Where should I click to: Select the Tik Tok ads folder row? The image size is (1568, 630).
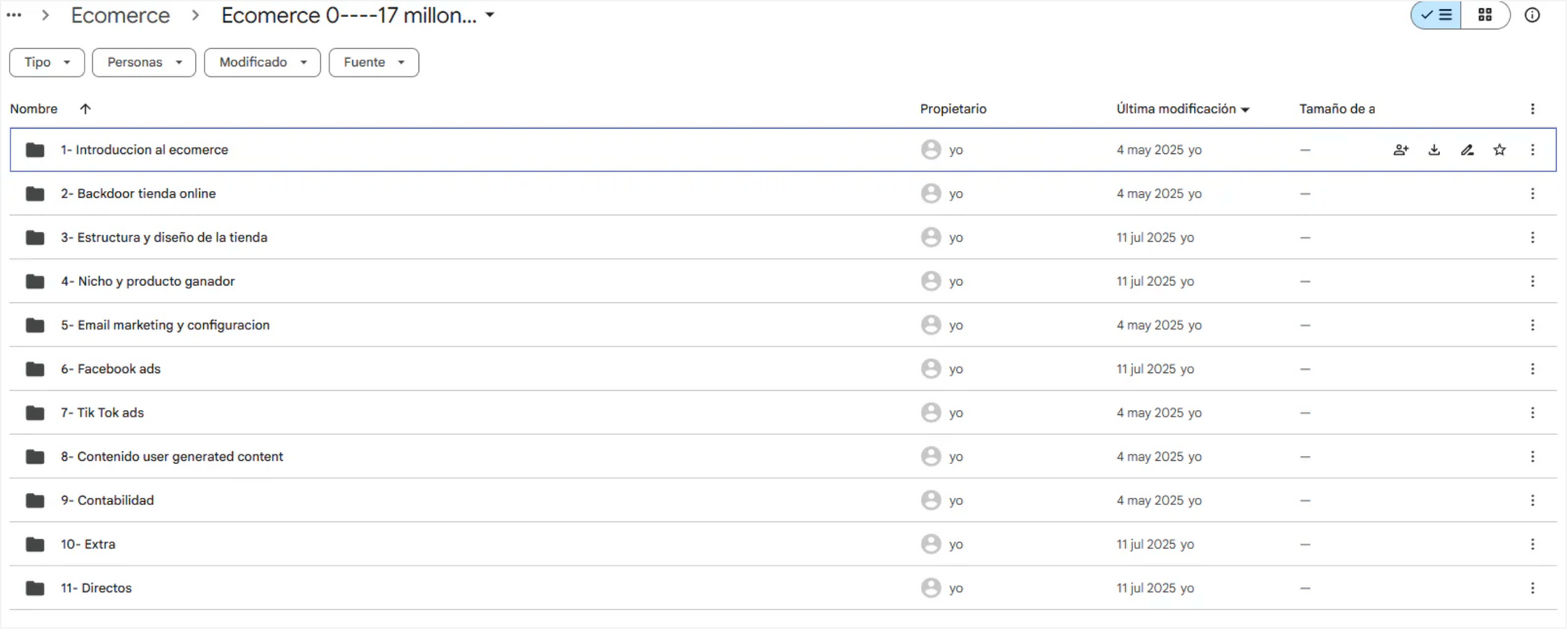[782, 412]
